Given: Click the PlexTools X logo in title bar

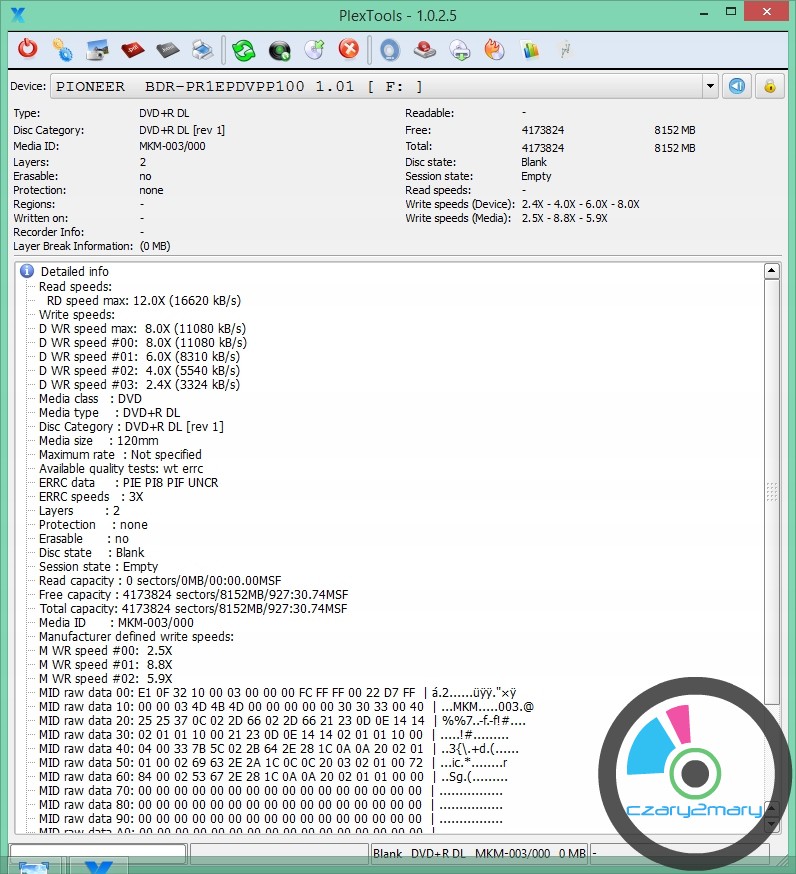Looking at the screenshot, I should (x=16, y=14).
